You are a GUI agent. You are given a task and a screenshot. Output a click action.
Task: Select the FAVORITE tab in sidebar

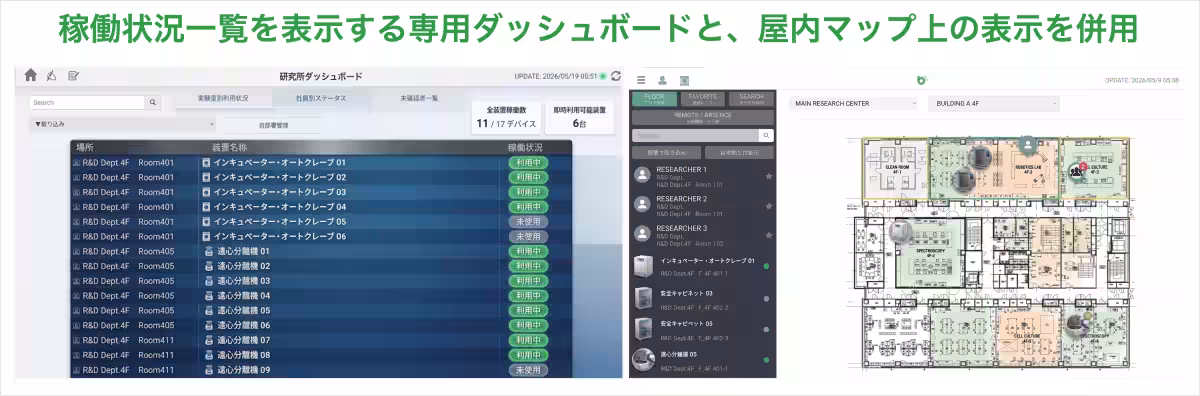pyautogui.click(x=703, y=99)
